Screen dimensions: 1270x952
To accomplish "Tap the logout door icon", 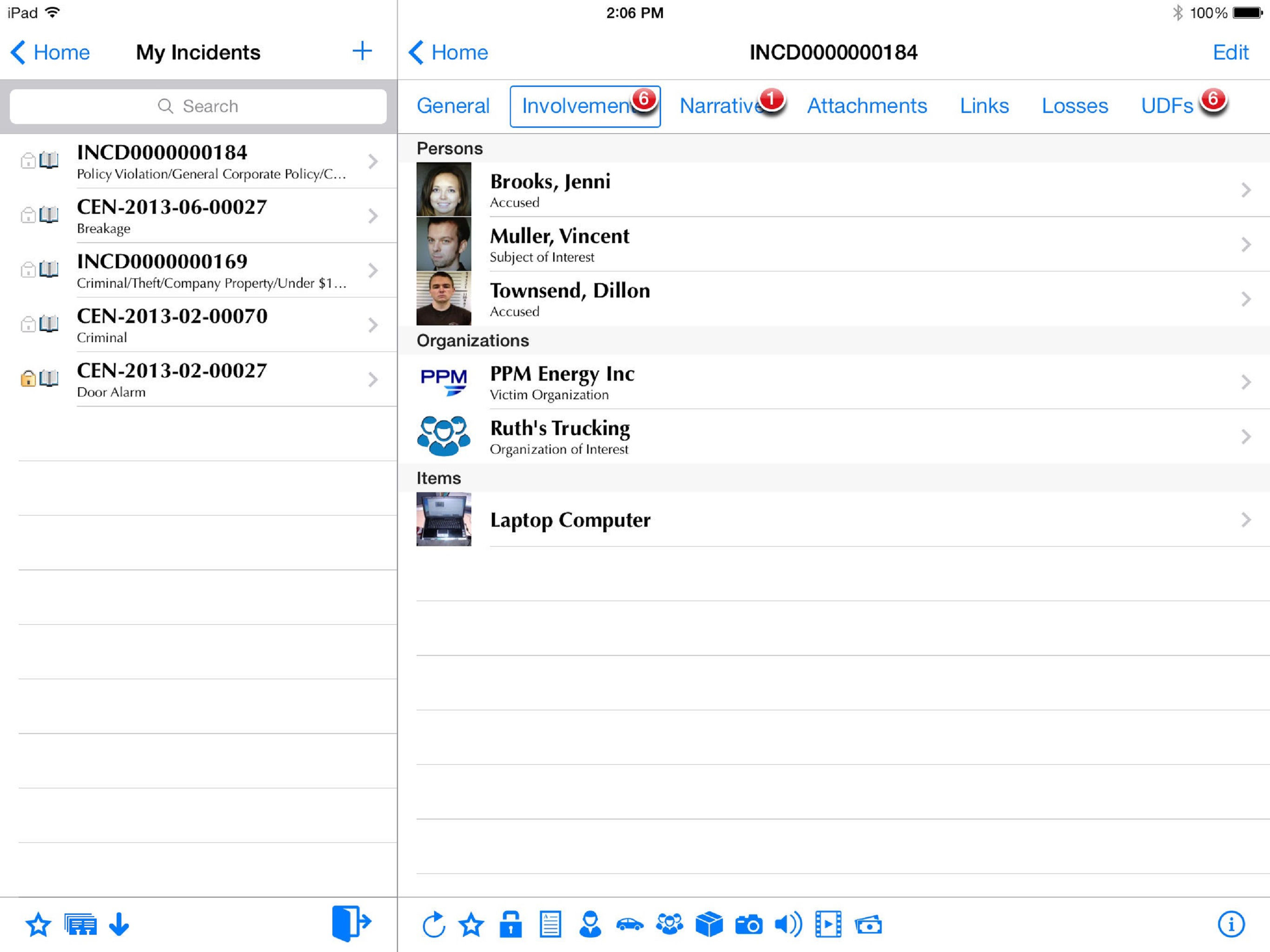I will (x=351, y=923).
